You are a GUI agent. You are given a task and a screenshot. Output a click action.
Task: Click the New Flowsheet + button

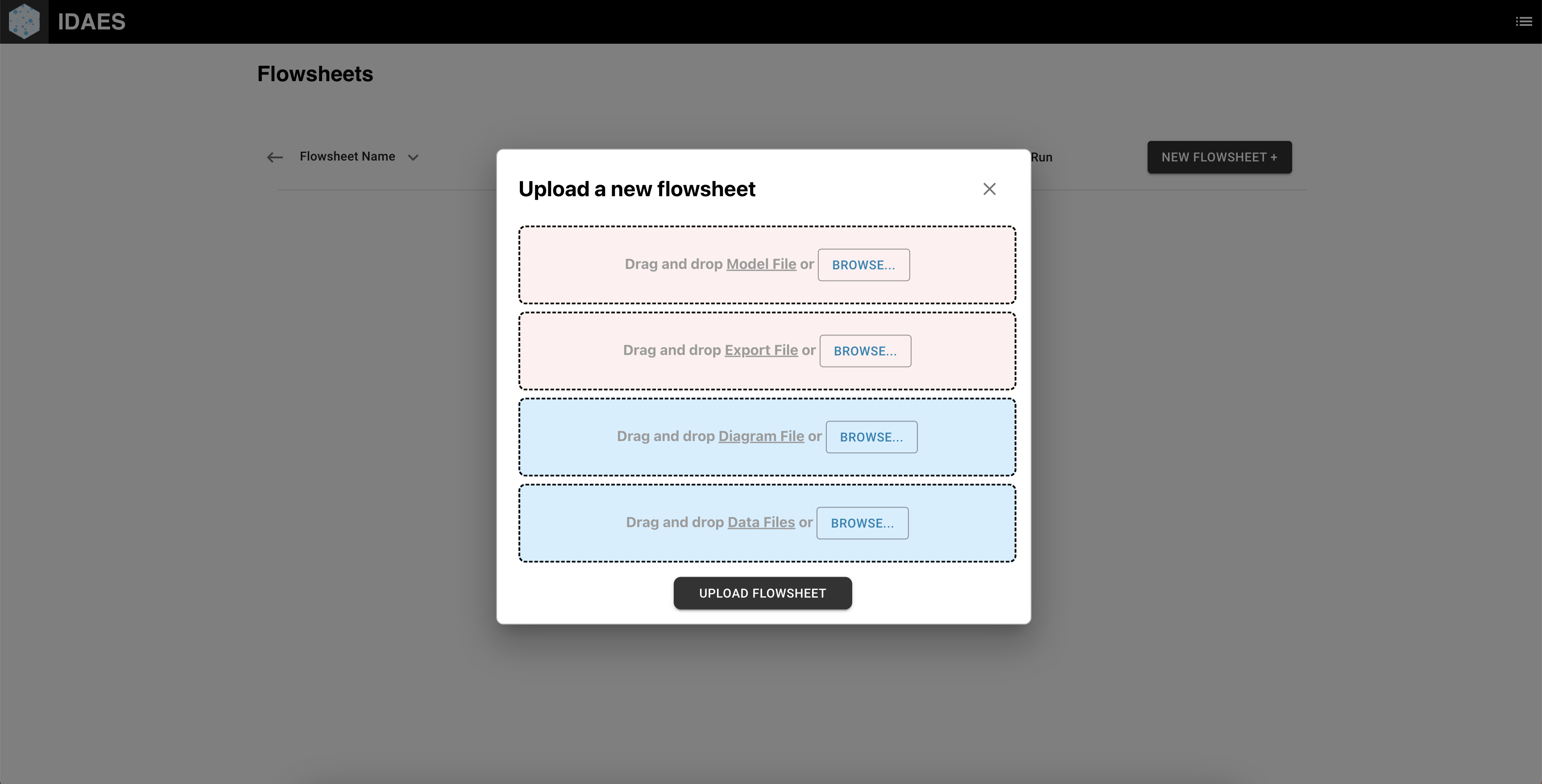(x=1219, y=157)
